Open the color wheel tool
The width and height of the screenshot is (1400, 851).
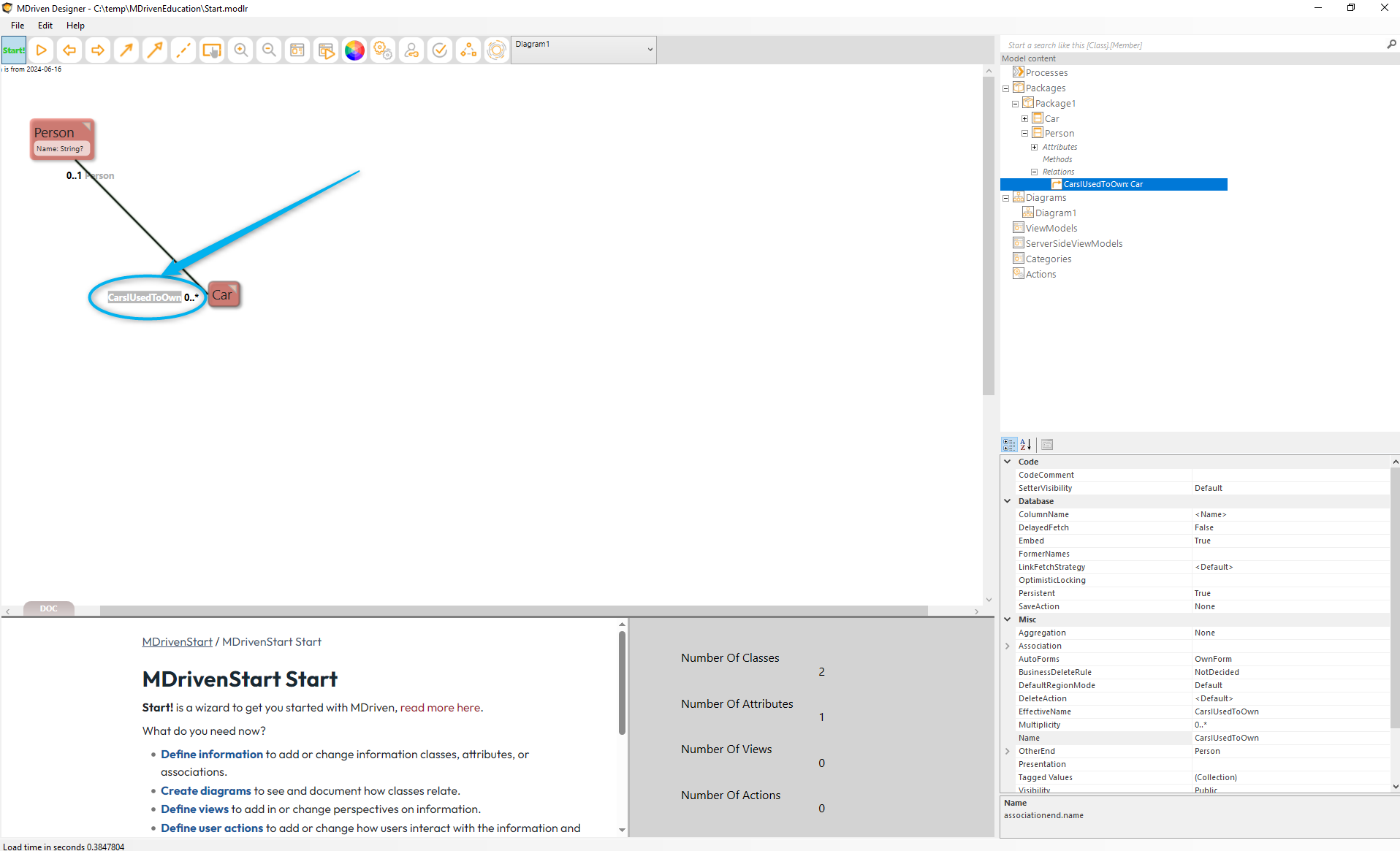point(354,50)
